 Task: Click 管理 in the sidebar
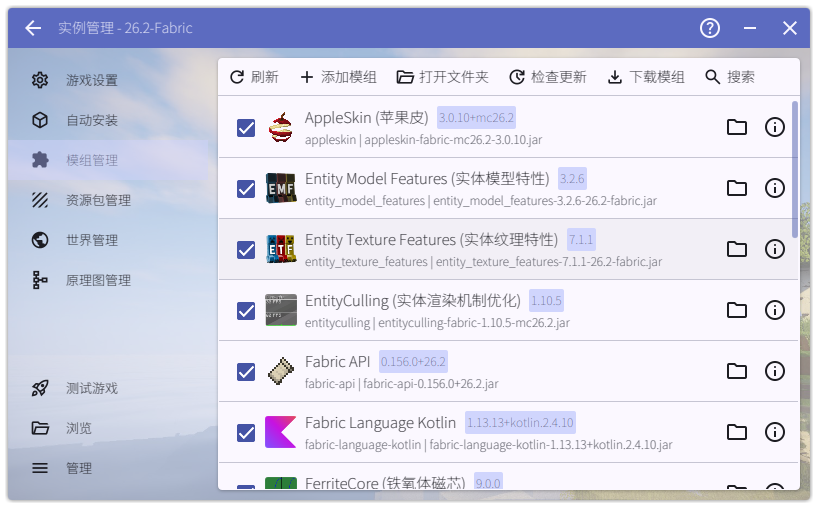(108, 468)
